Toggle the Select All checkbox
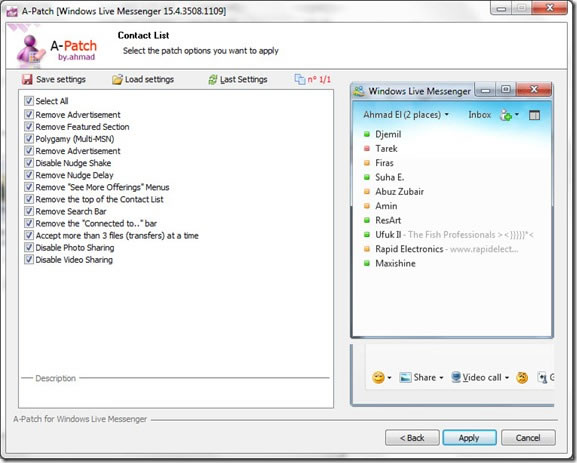The width and height of the screenshot is (577, 463). 29,100
